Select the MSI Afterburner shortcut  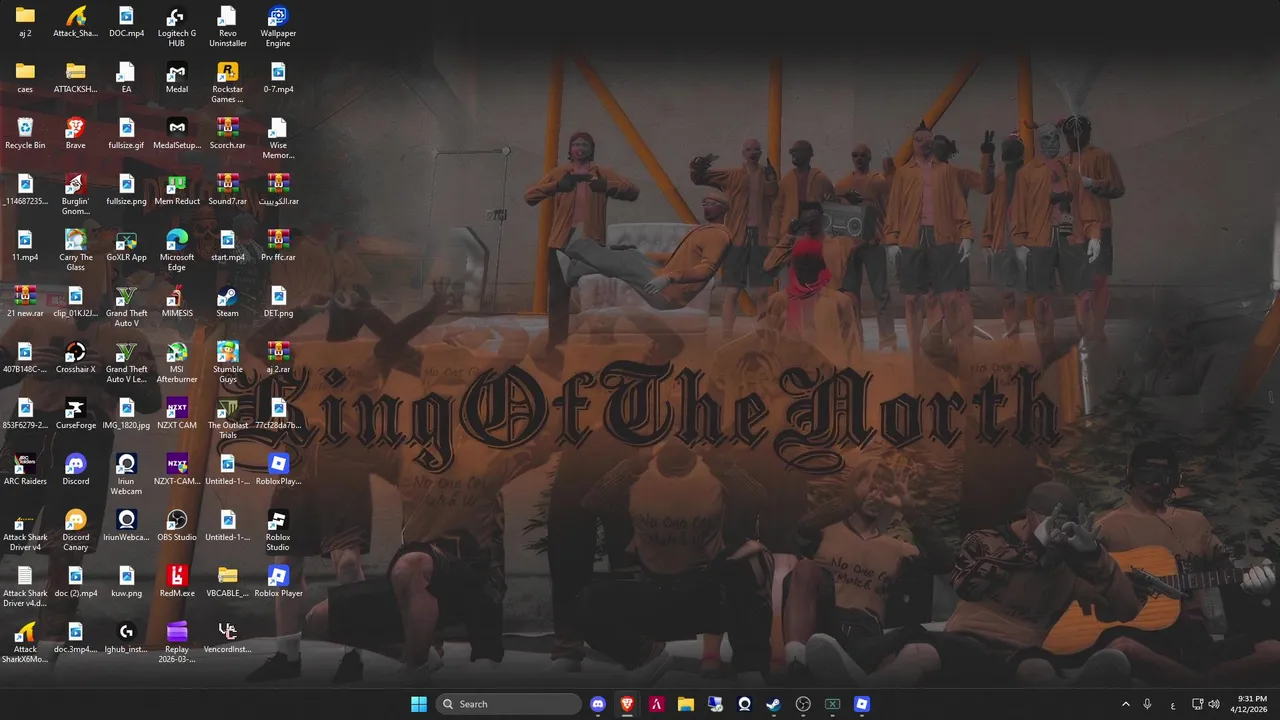pos(176,363)
